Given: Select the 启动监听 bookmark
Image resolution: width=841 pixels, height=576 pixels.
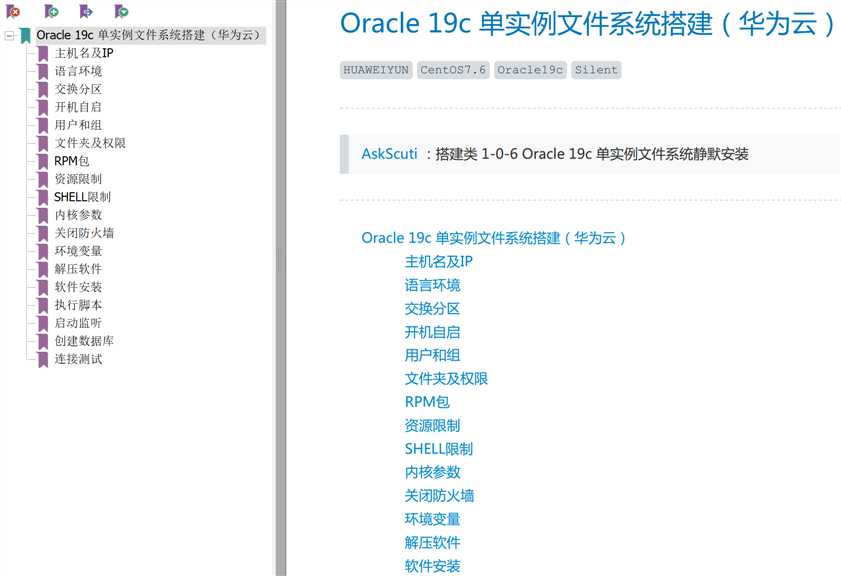Looking at the screenshot, I should [x=78, y=323].
